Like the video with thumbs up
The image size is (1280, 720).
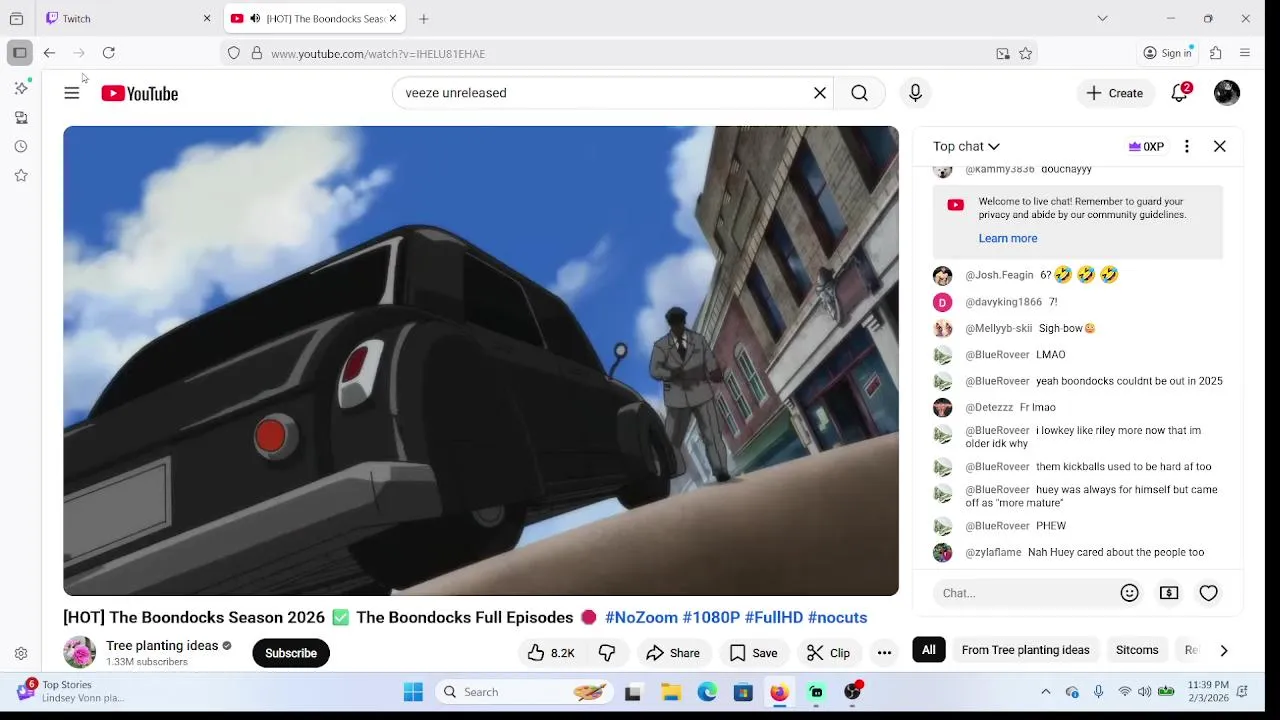click(551, 653)
